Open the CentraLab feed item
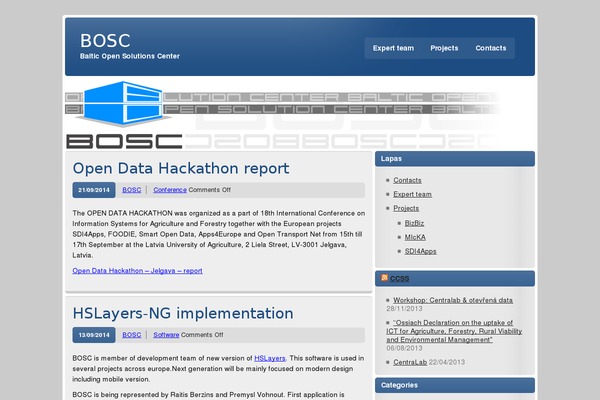This screenshot has width=600, height=400. pyautogui.click(x=410, y=362)
